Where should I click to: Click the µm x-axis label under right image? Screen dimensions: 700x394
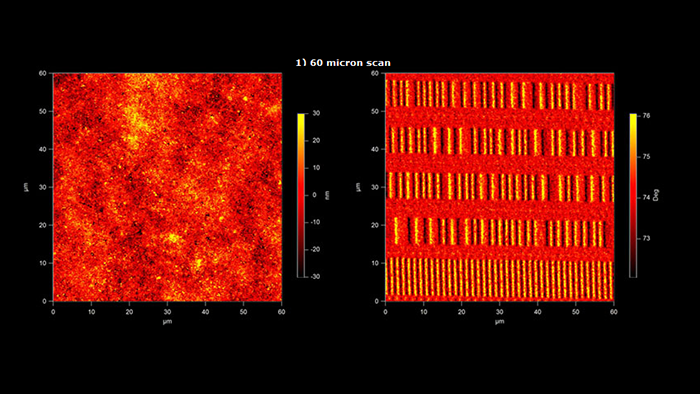(500, 321)
